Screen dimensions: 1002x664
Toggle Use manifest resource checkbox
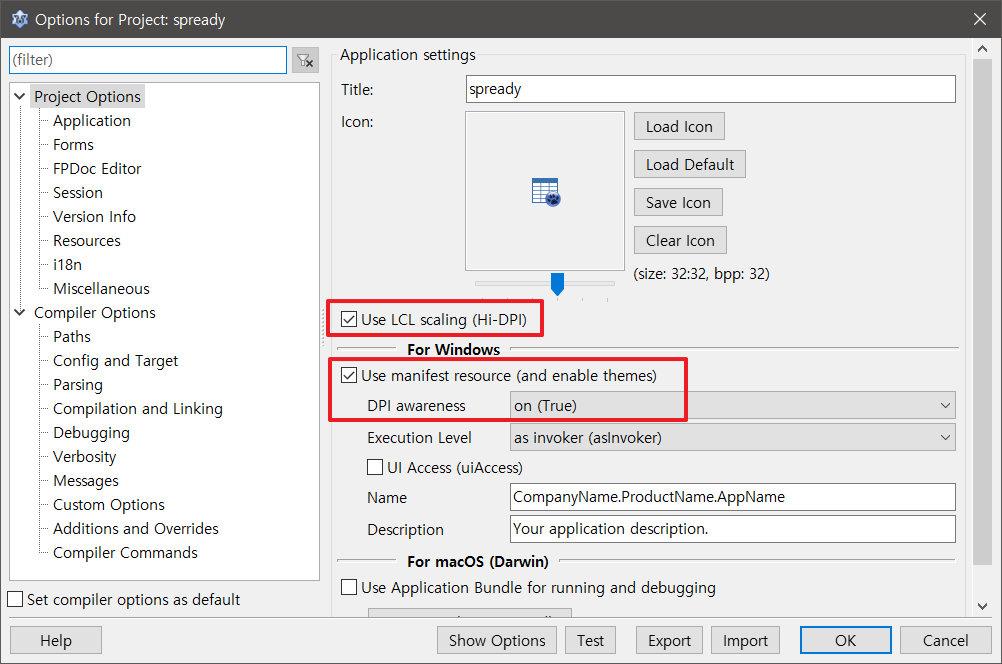point(349,375)
